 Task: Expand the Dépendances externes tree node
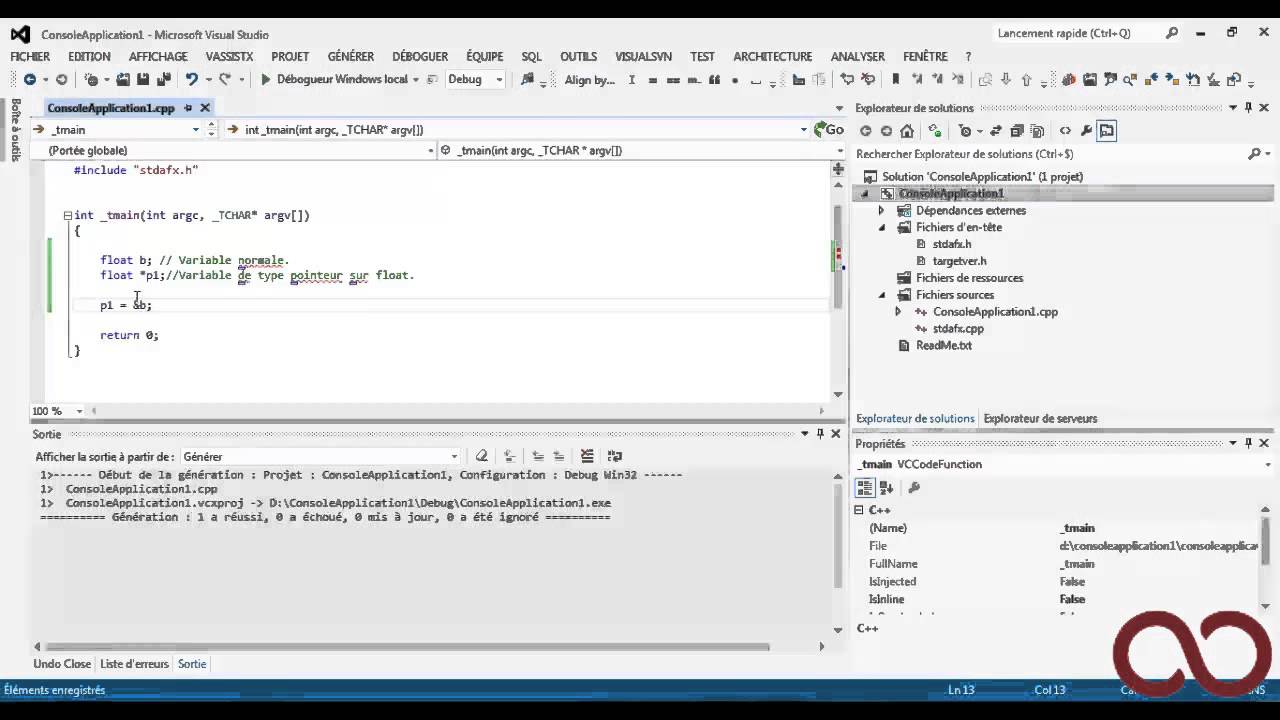[x=881, y=211]
